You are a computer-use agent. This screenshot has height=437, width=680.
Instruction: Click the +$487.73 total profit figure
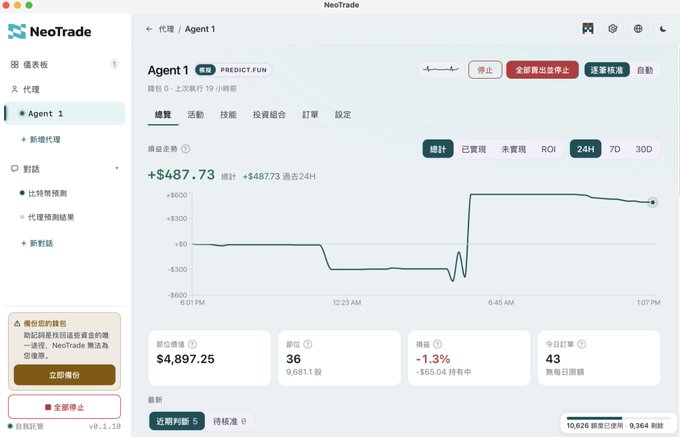coord(181,175)
